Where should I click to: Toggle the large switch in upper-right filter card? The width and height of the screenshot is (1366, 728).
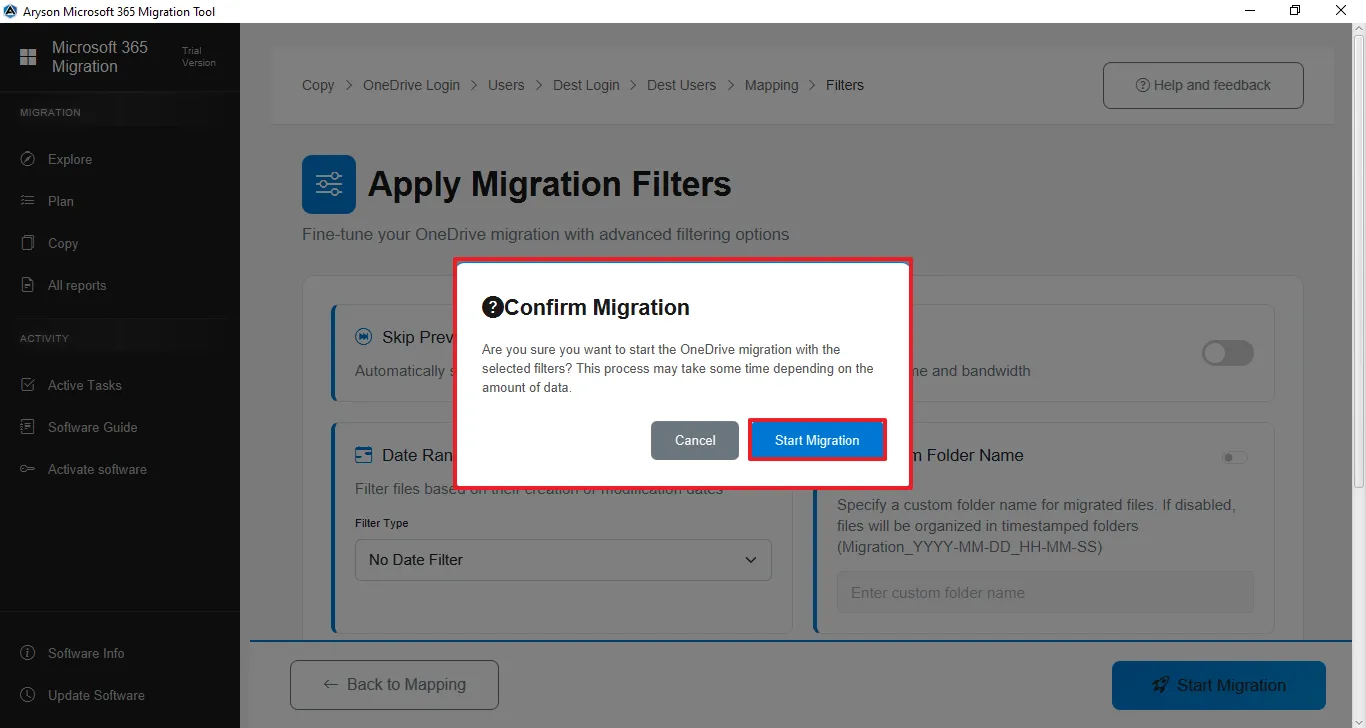click(x=1227, y=353)
